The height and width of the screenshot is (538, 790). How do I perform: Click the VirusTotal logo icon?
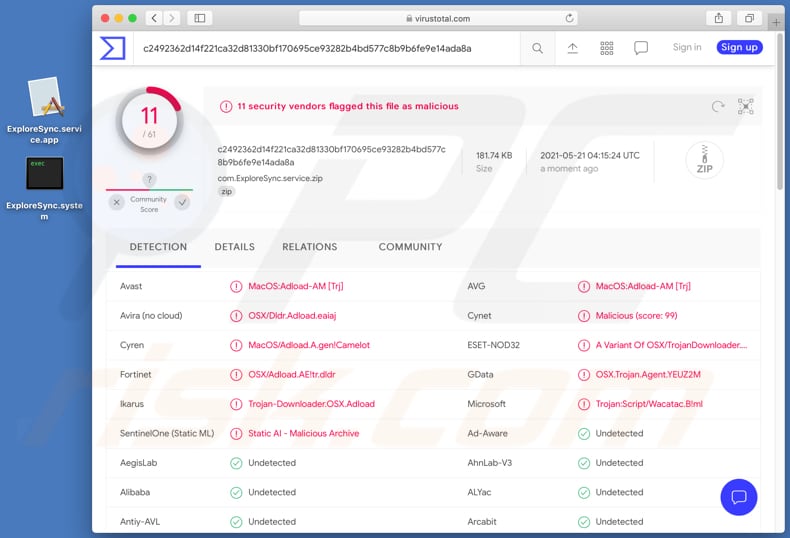point(112,48)
